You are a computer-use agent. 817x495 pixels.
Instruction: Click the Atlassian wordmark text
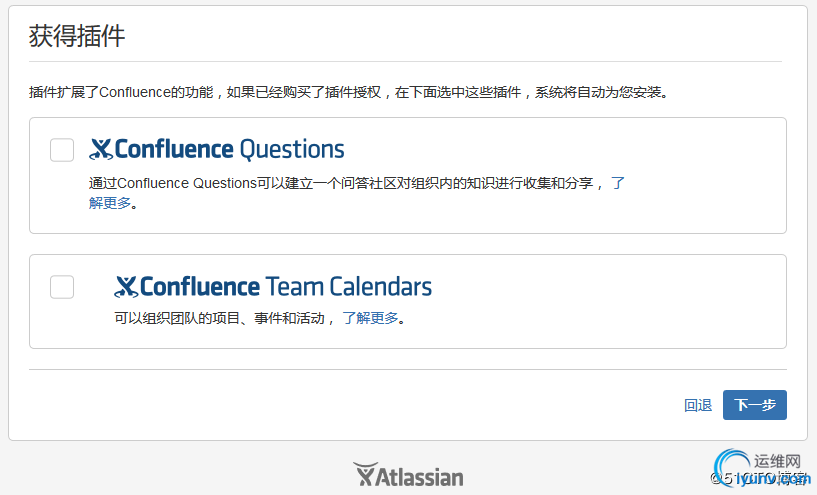420,477
